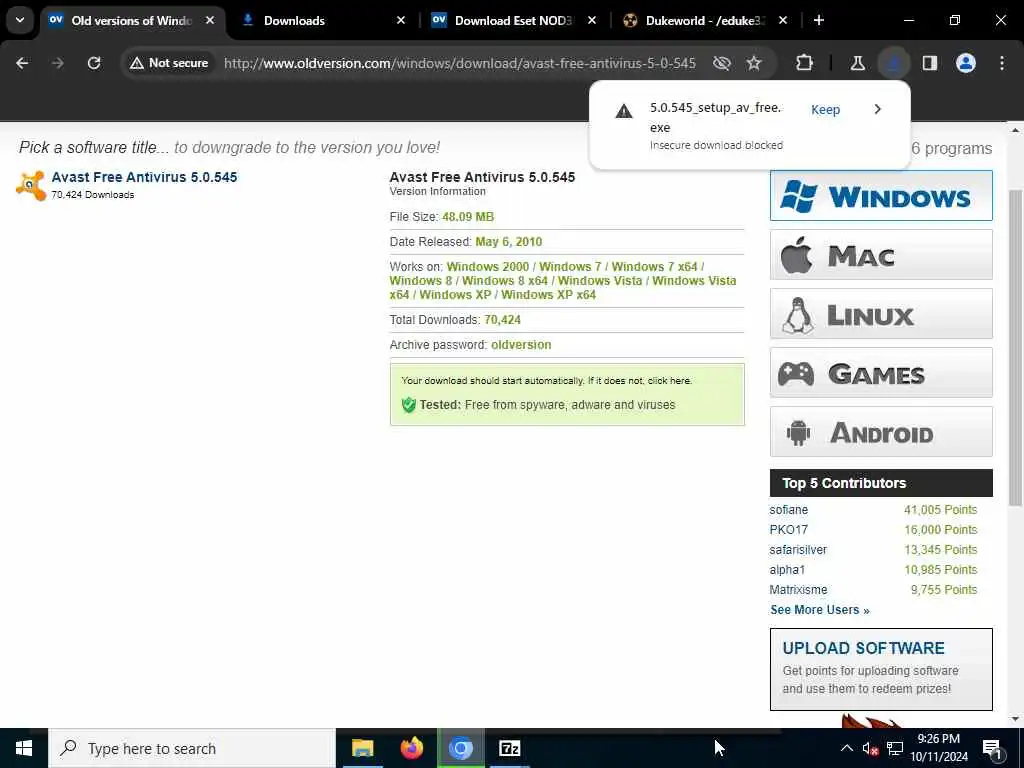Click the network tray icon
Viewport: 1024px width, 768px height.
(x=895, y=748)
